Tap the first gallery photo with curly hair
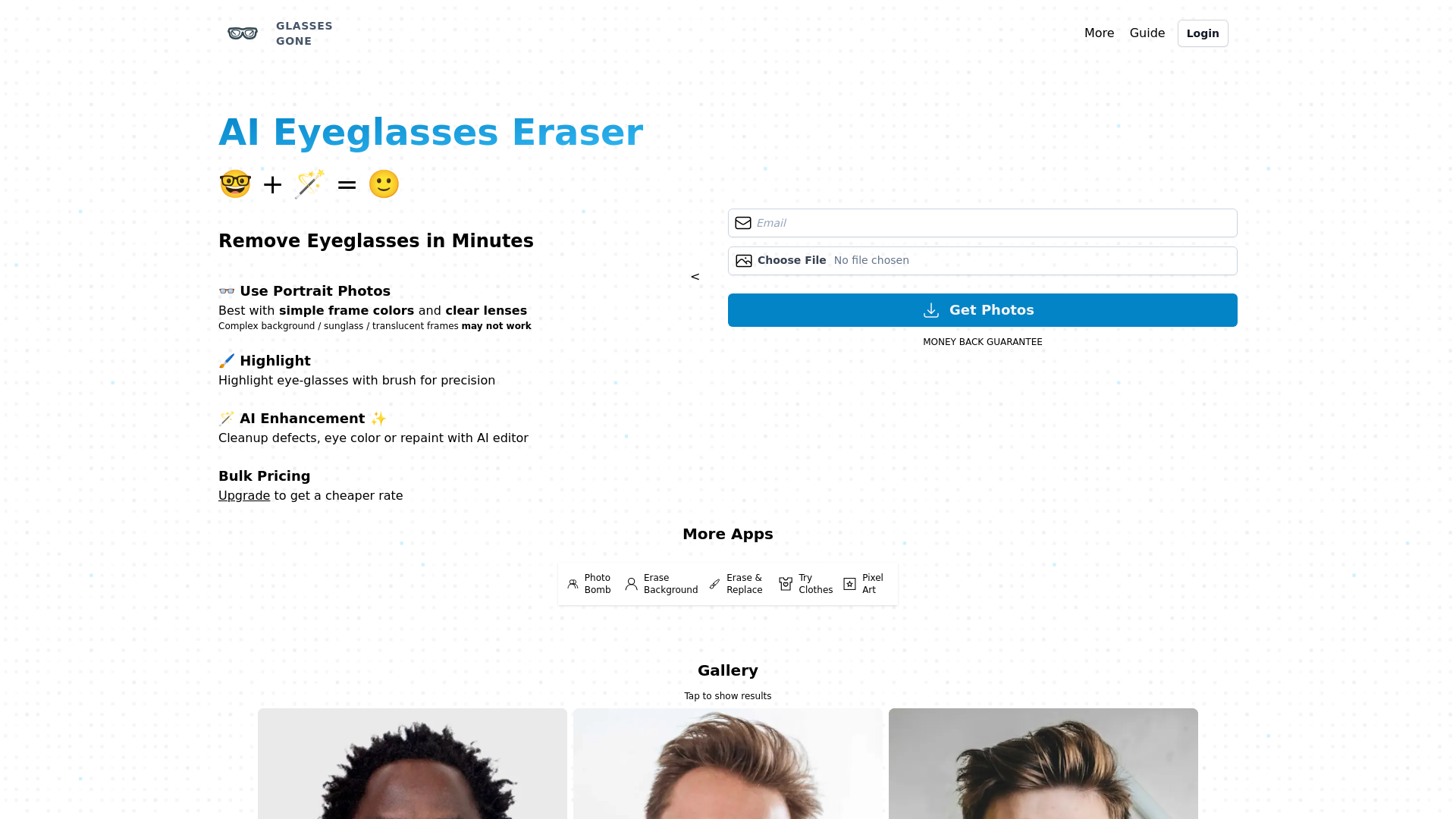The width and height of the screenshot is (1456, 819). (413, 764)
